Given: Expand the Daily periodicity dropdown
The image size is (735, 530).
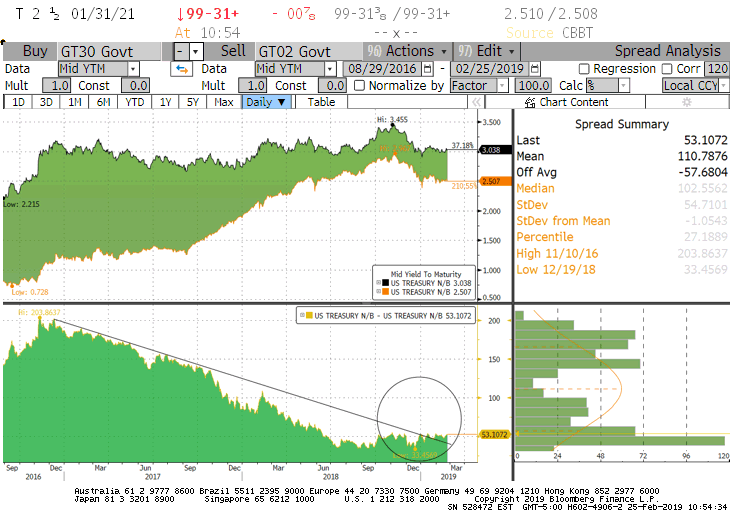Looking at the screenshot, I should click(x=266, y=102).
